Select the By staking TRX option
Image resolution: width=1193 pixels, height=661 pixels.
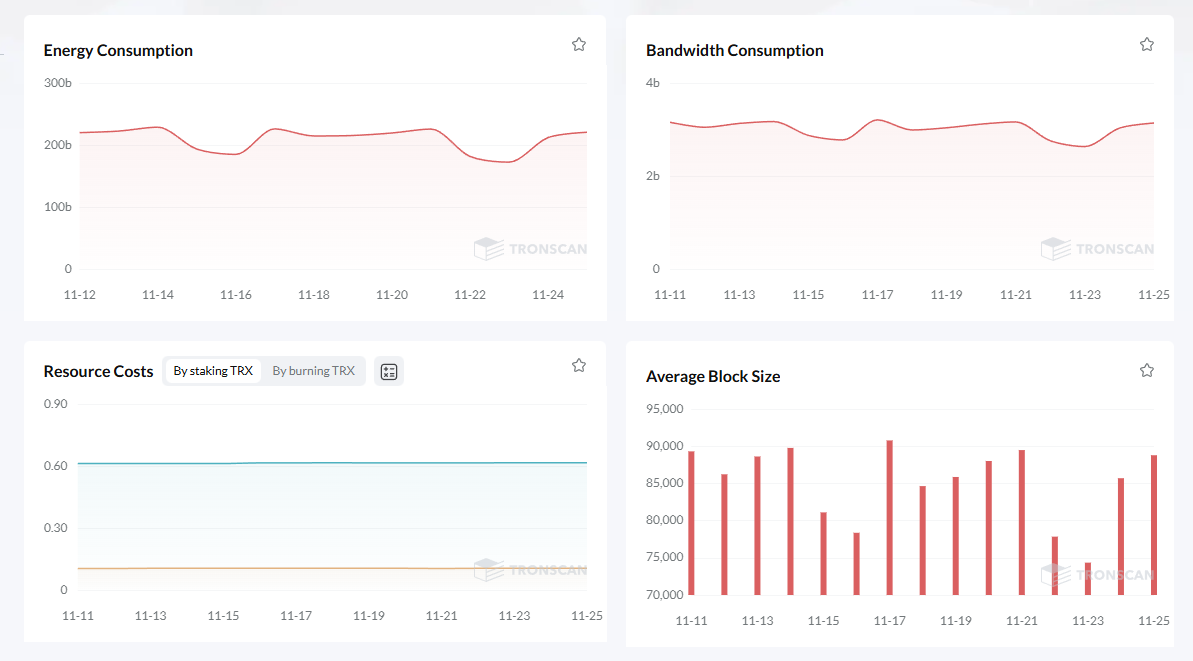pyautogui.click(x=213, y=371)
